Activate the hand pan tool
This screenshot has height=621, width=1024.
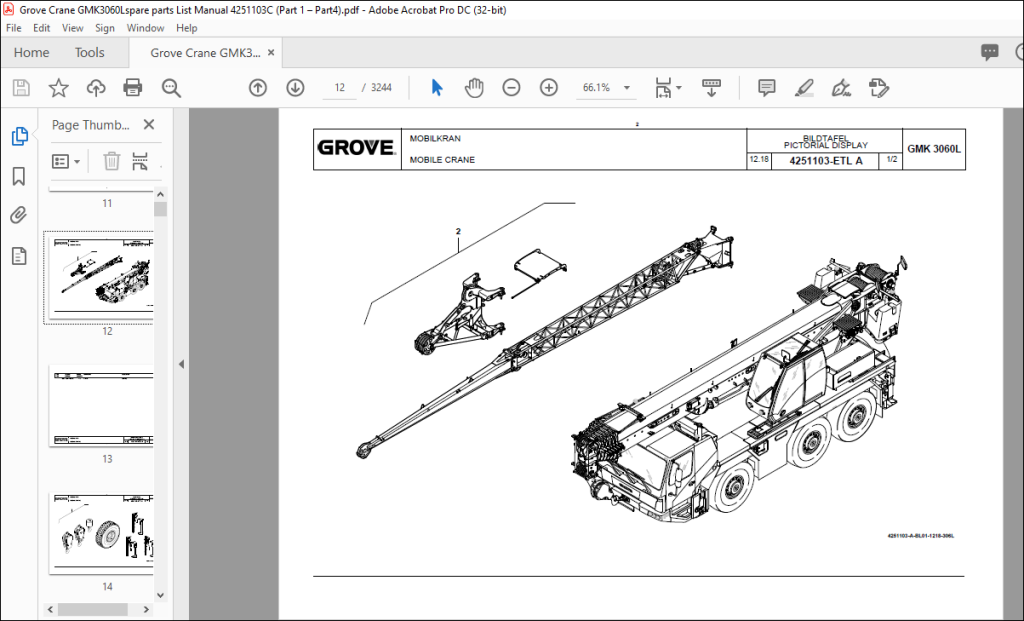pyautogui.click(x=474, y=88)
